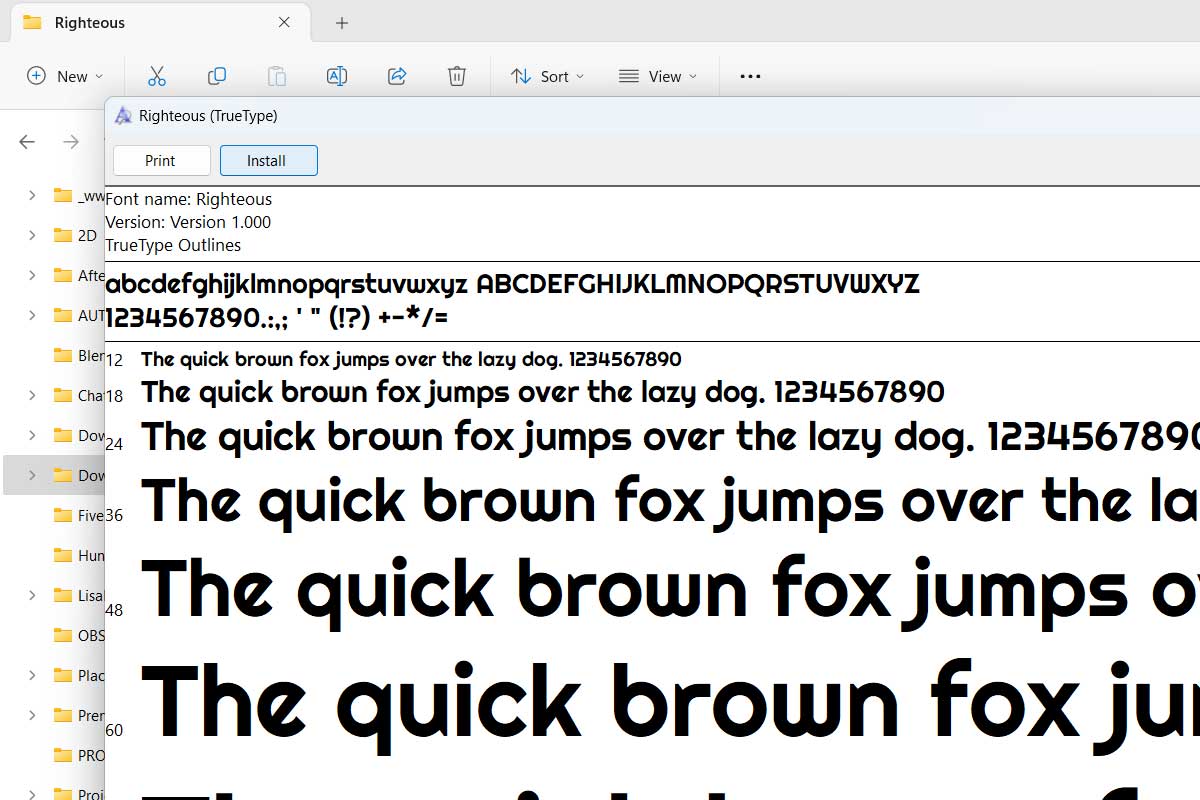Open the Sort dropdown
1200x800 pixels.
[x=546, y=75]
